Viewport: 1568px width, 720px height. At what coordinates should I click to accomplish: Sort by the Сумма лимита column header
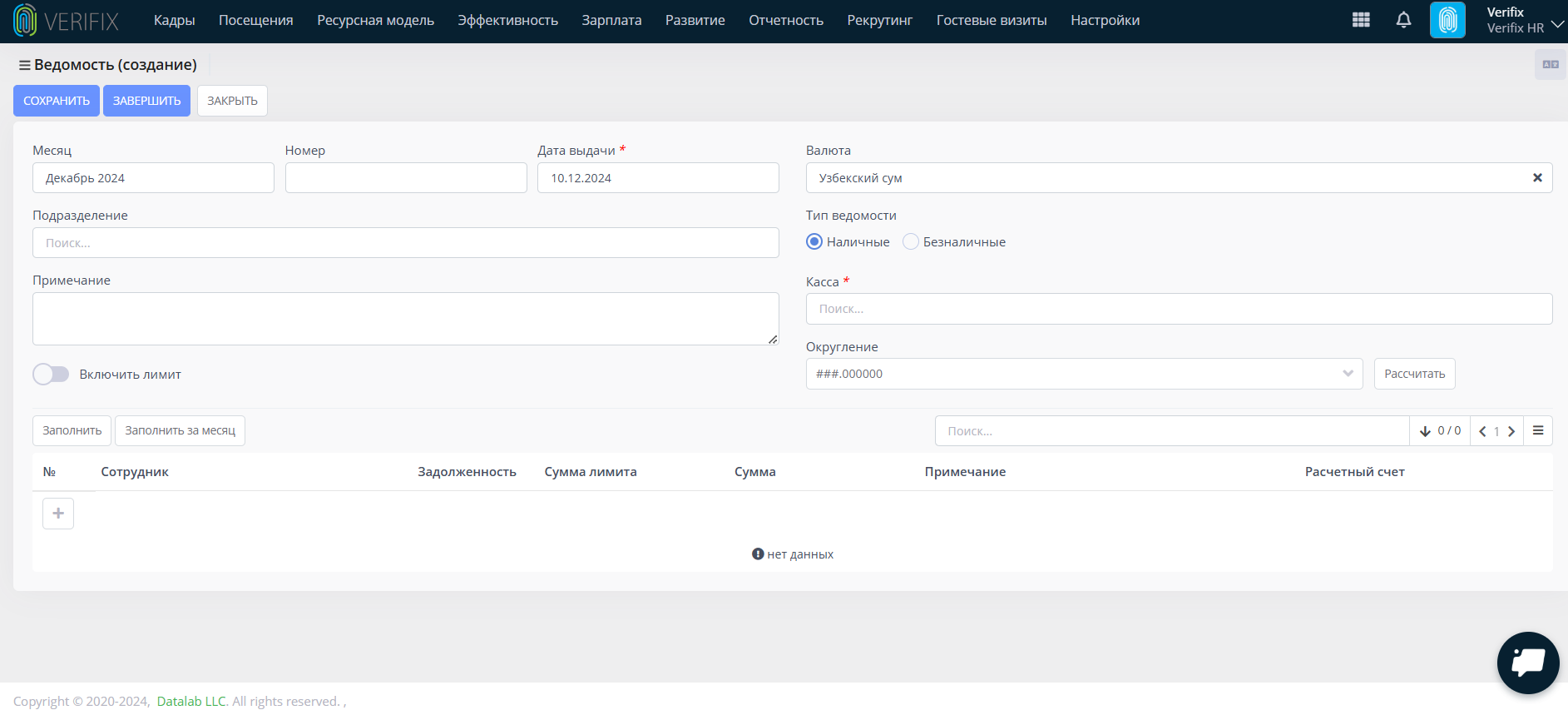click(591, 472)
